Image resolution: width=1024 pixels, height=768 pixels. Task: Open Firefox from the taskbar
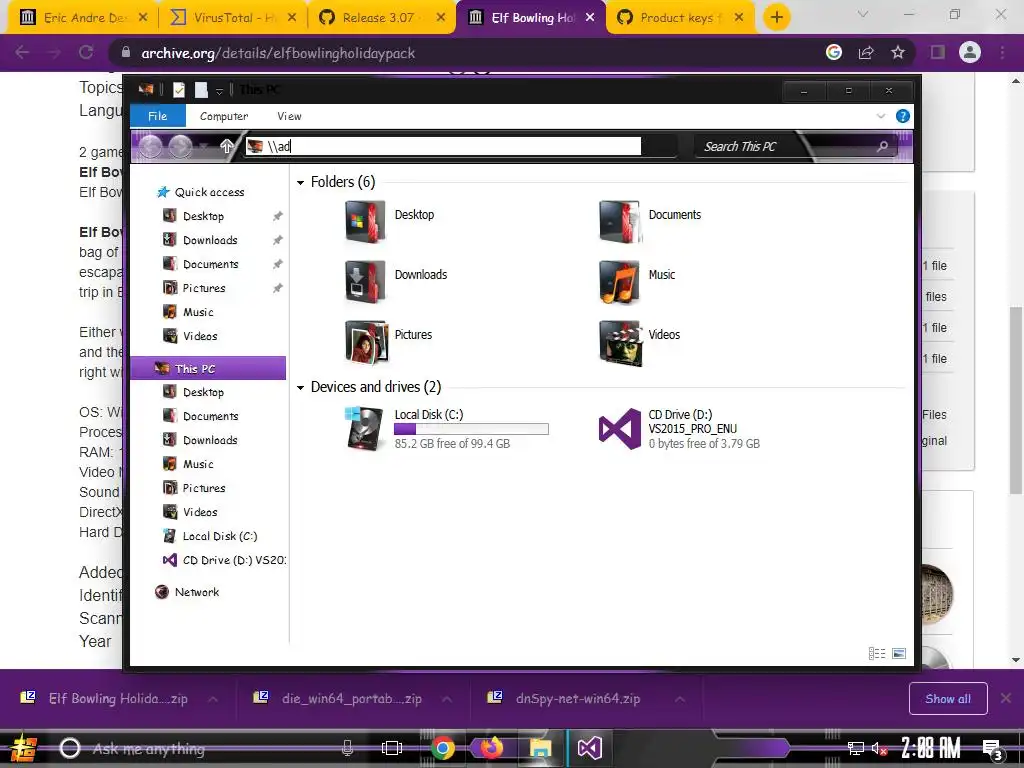point(491,748)
